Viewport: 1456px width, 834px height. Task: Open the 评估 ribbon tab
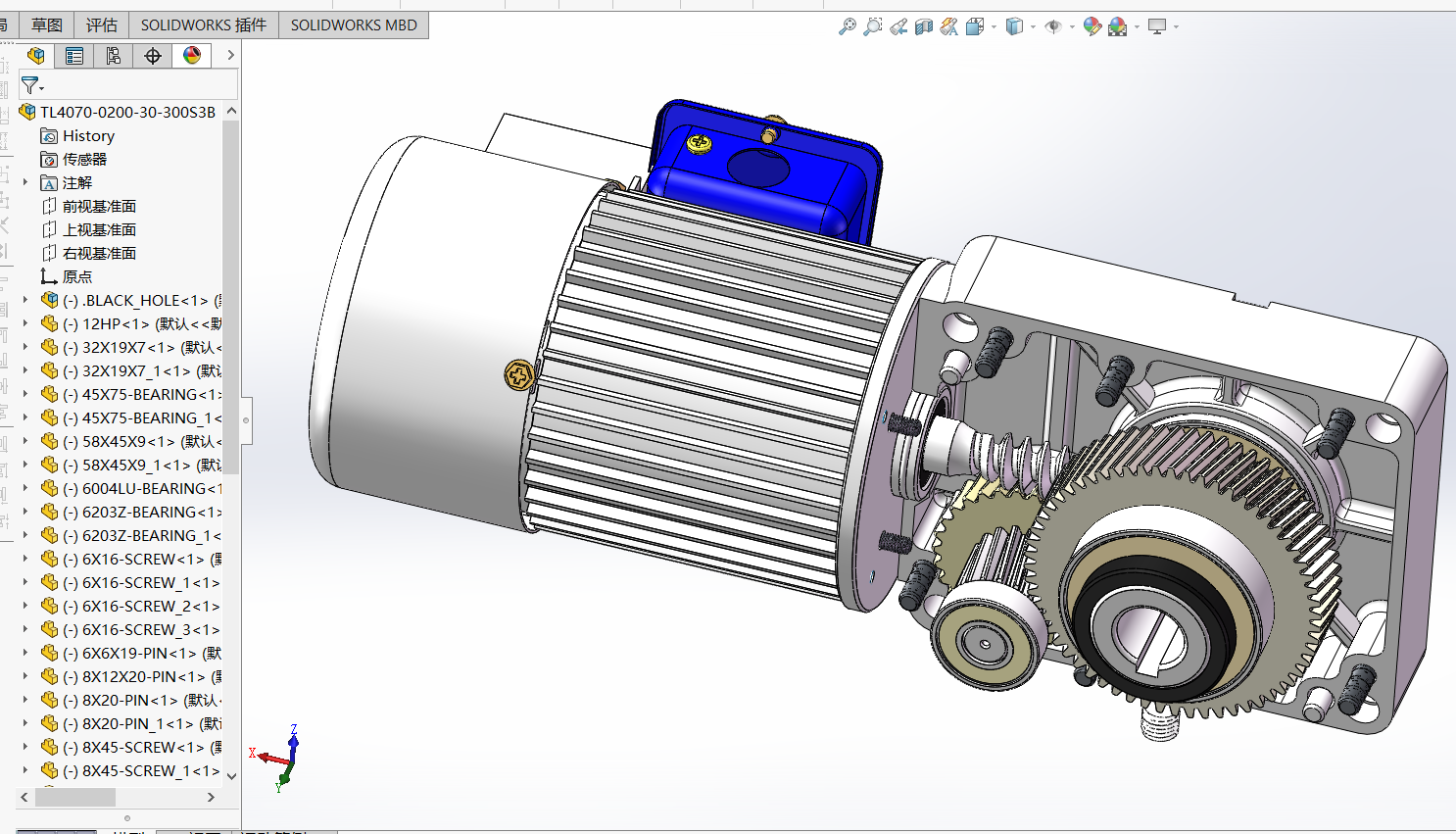coord(102,25)
